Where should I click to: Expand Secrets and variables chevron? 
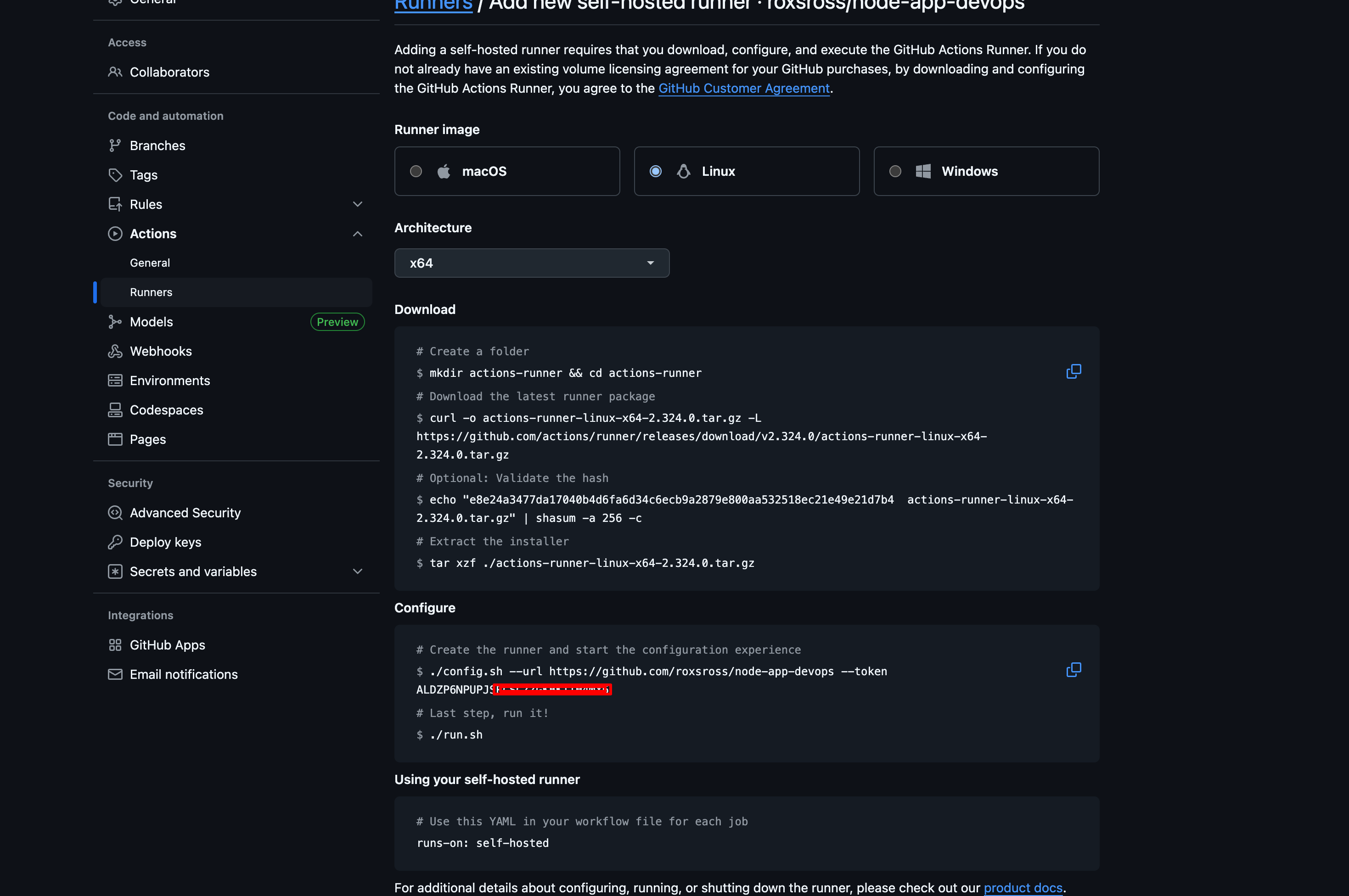[x=358, y=571]
